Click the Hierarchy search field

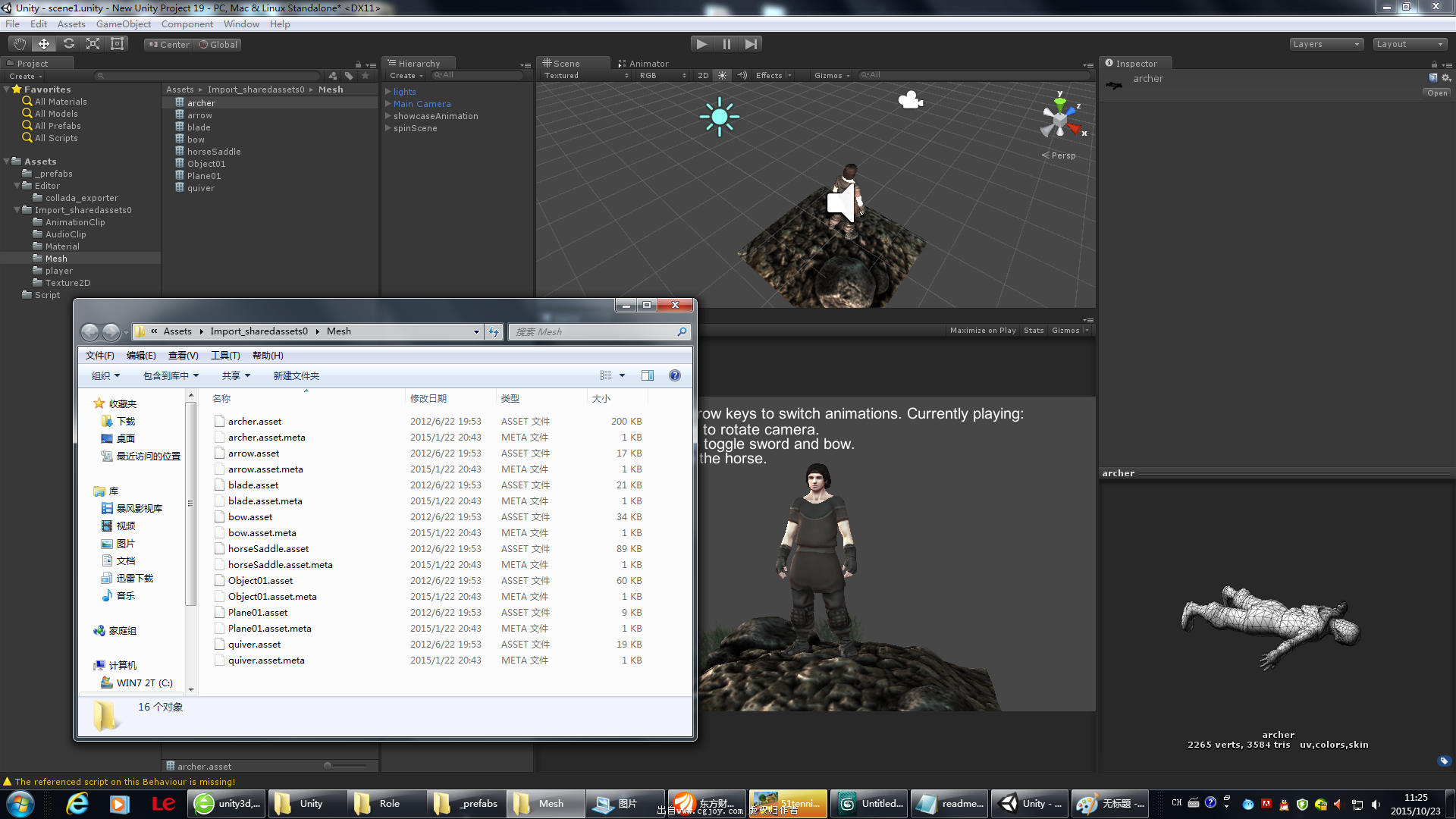click(476, 75)
